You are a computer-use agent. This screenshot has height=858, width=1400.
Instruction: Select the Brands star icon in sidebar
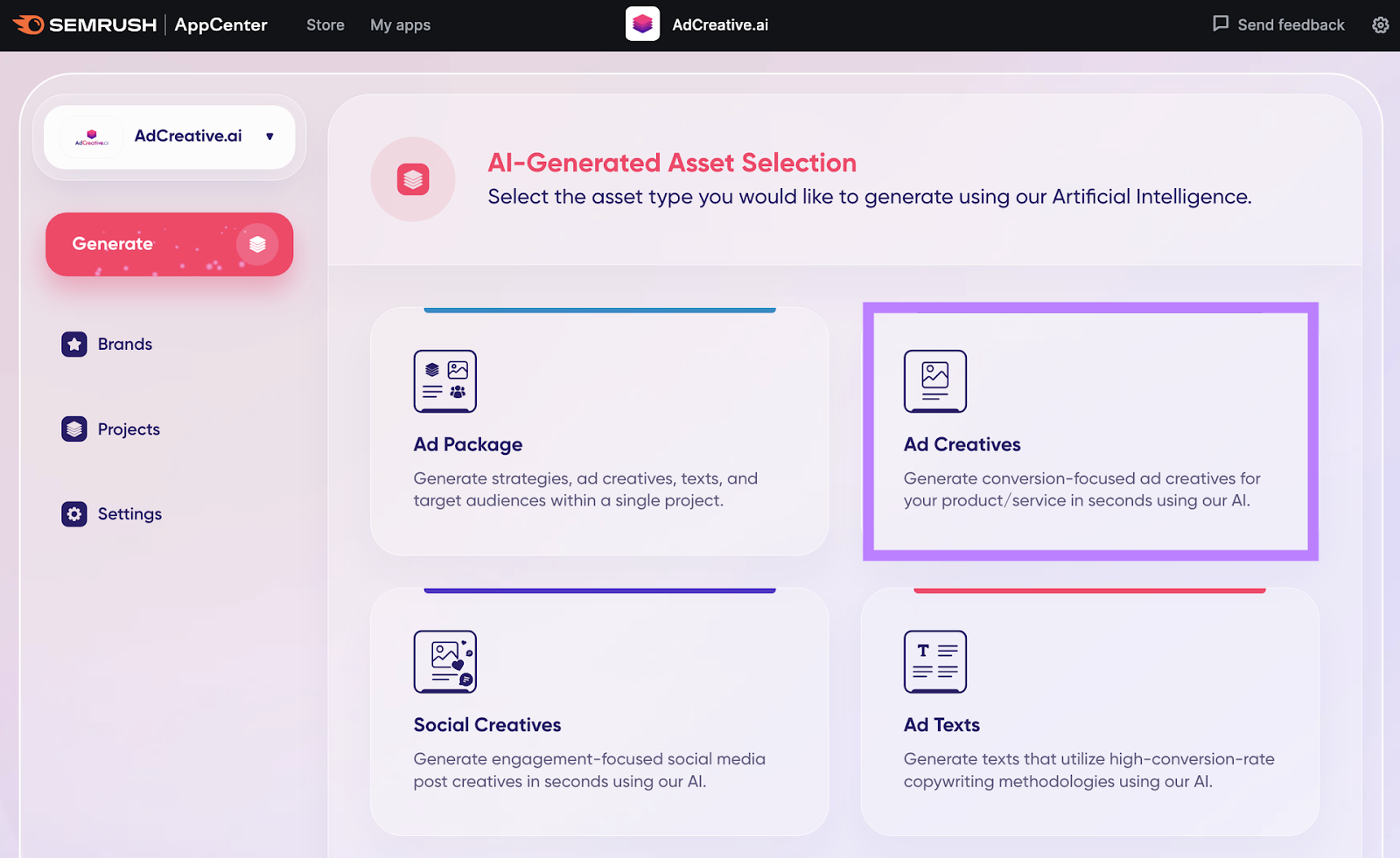(73, 344)
